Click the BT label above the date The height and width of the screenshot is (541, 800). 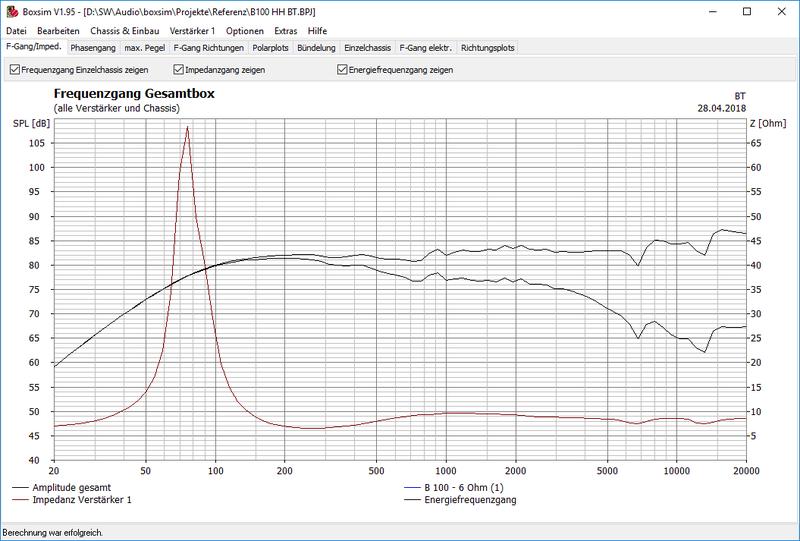point(740,96)
